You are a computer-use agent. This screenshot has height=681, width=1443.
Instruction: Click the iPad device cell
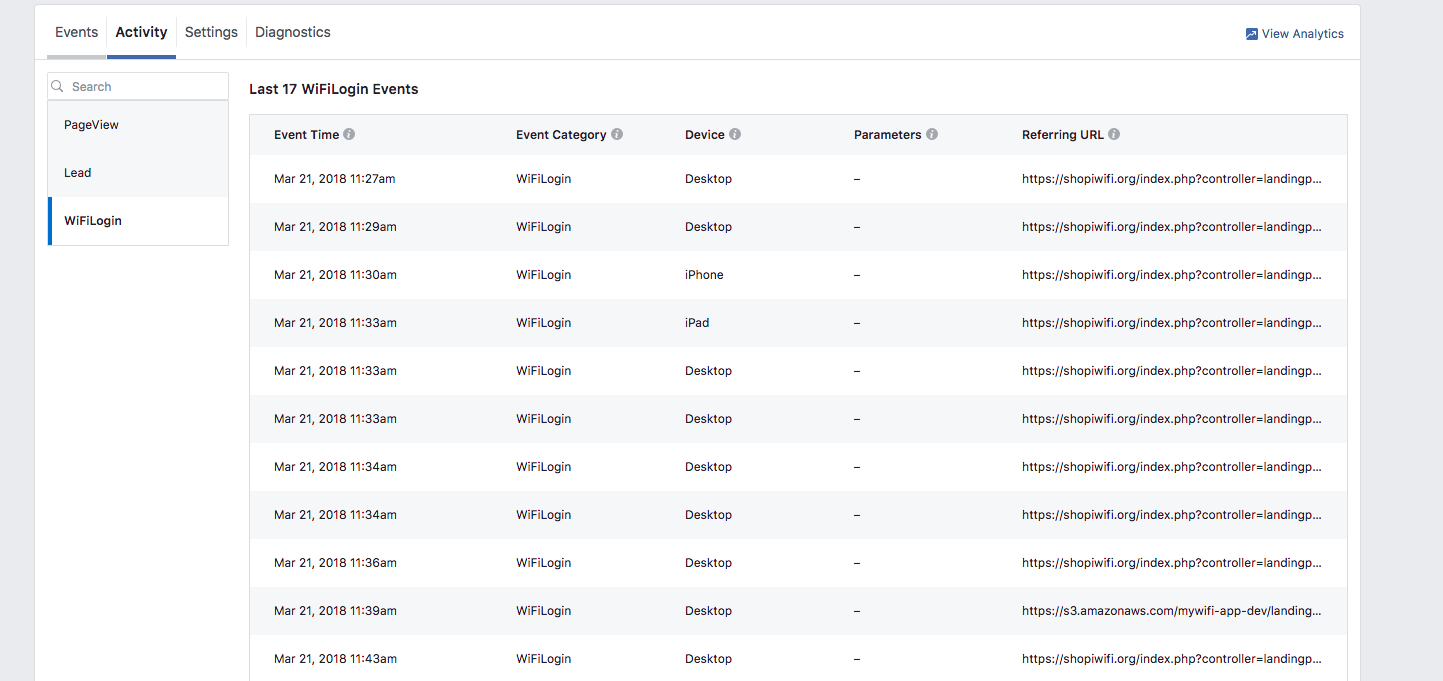click(697, 323)
